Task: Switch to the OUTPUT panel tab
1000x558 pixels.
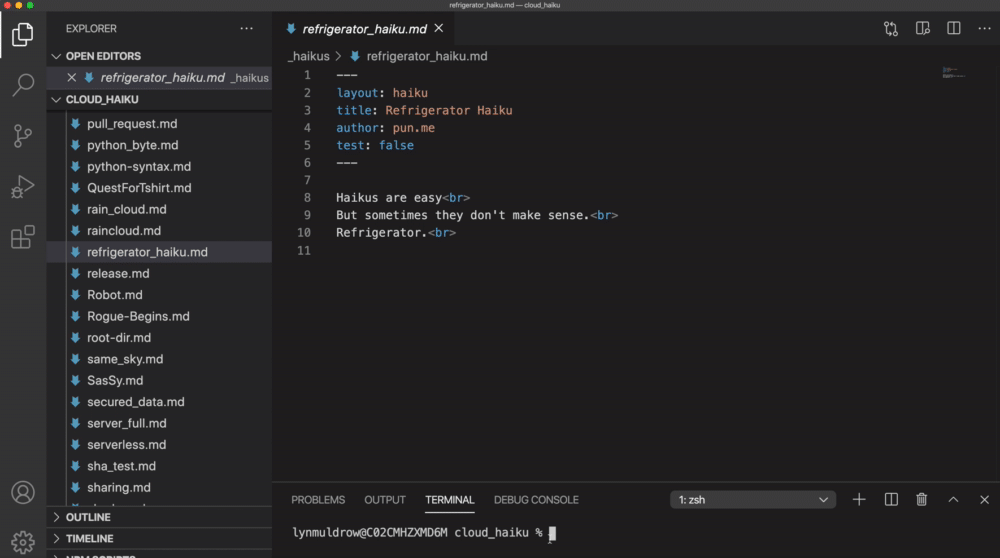Action: click(385, 500)
